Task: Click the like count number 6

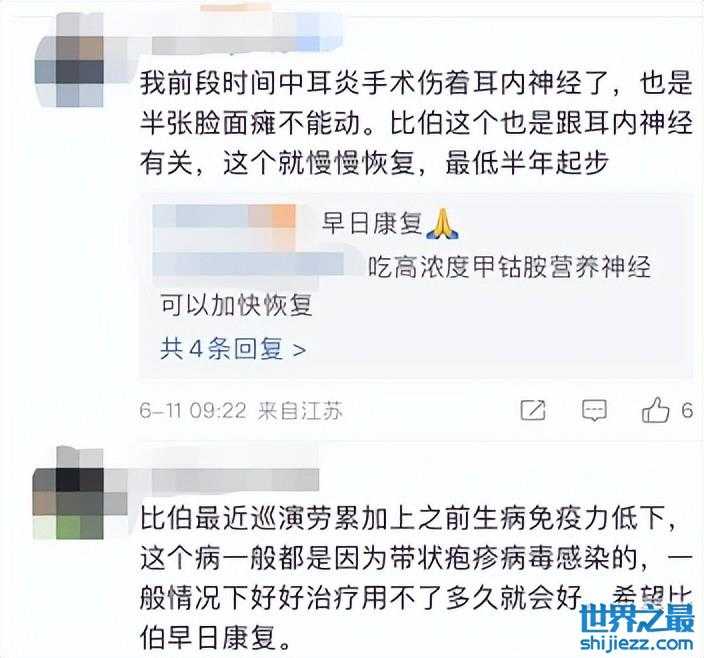Action: pos(687,410)
